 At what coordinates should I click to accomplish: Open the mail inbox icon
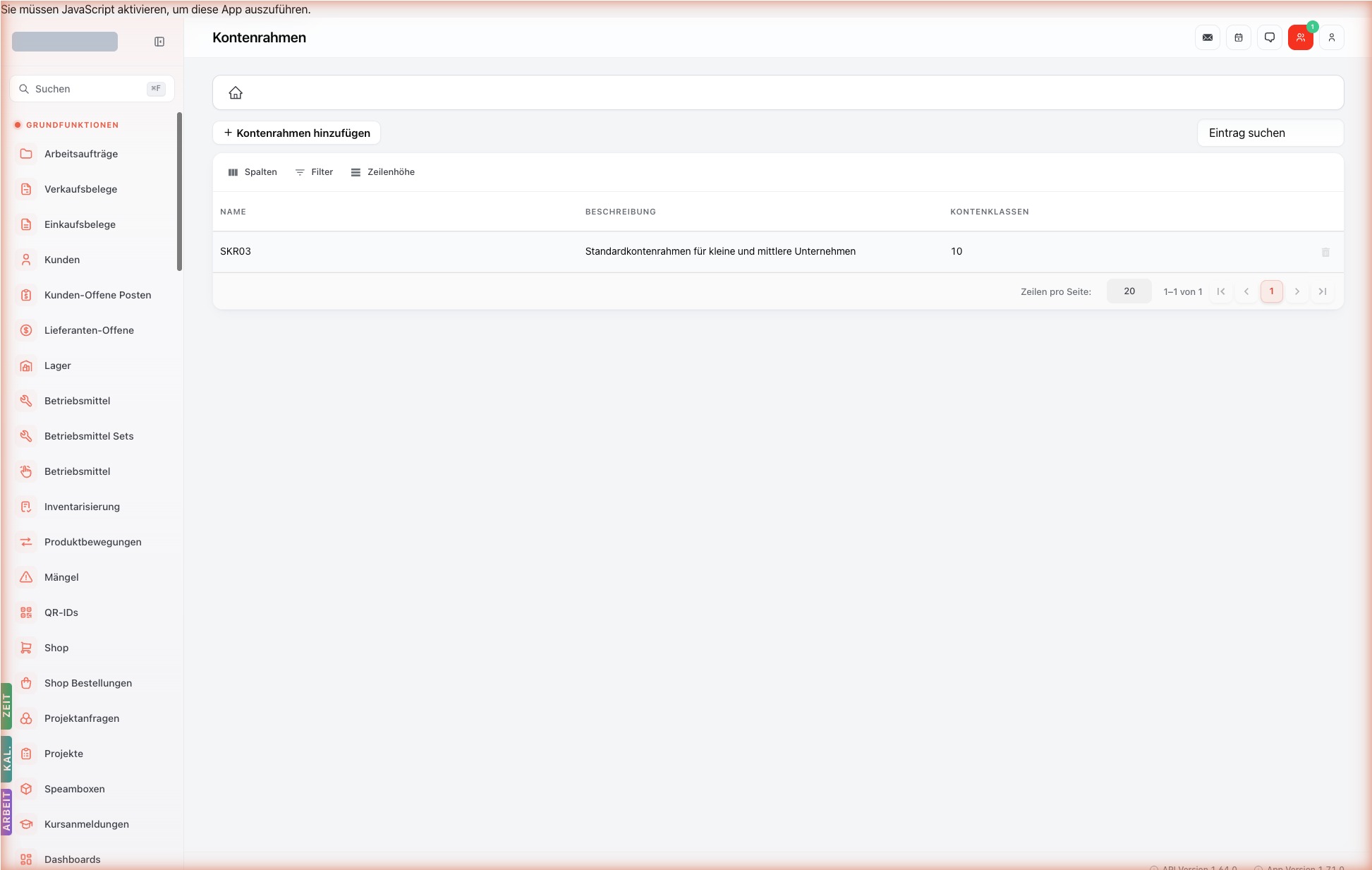(x=1208, y=37)
